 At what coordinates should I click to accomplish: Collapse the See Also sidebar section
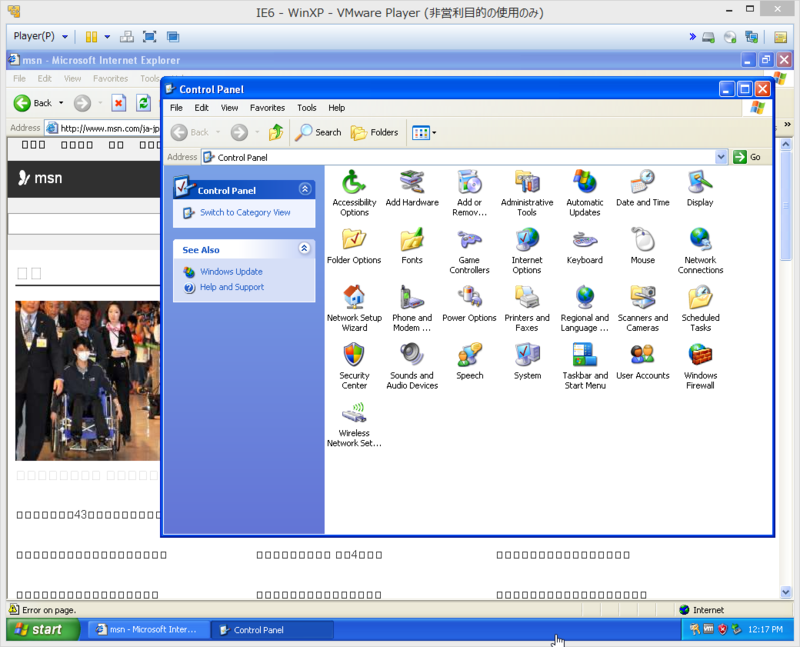tap(305, 248)
